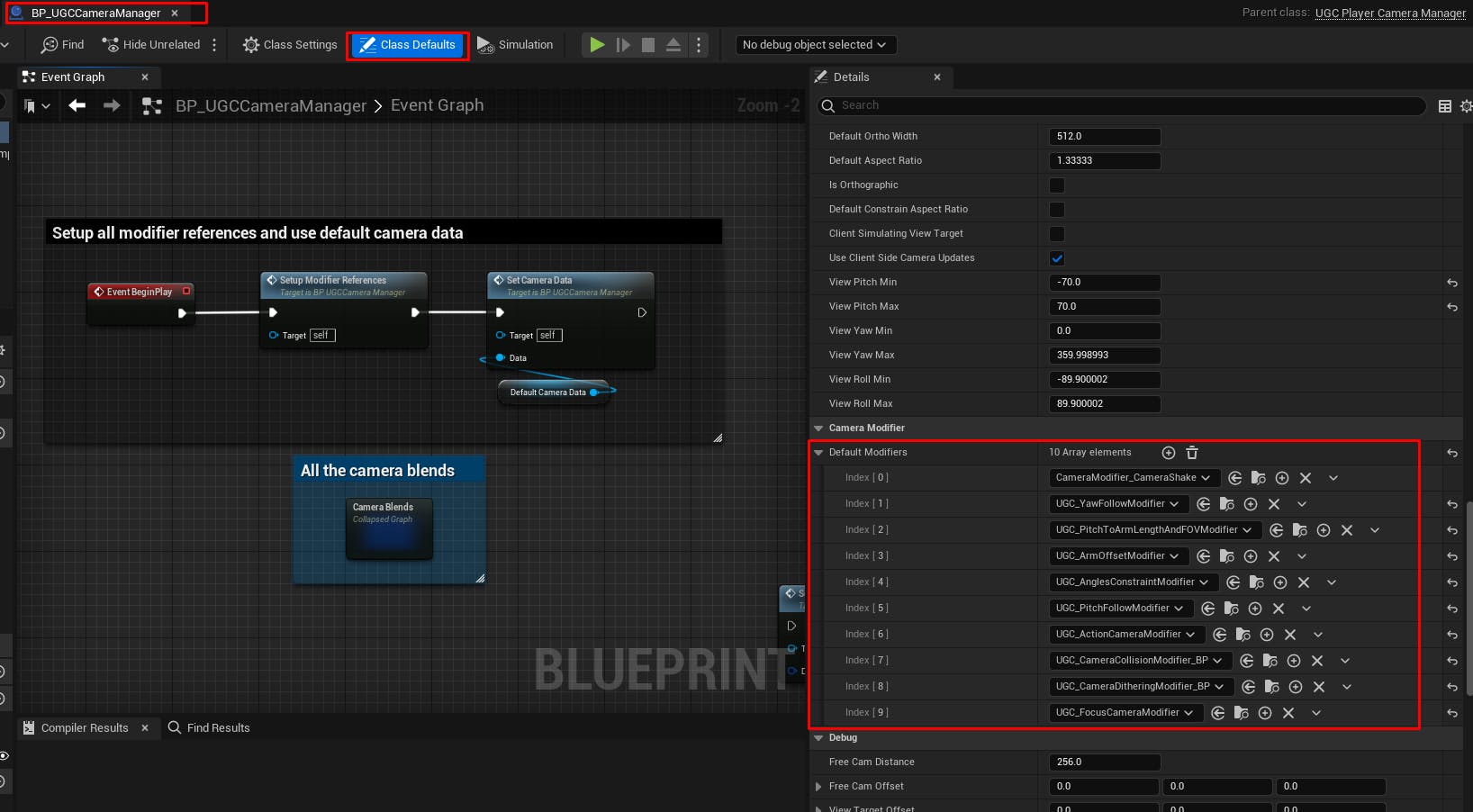1473x812 pixels.
Task: Empty Default Modifiers array via trash icon
Action: coord(1191,453)
